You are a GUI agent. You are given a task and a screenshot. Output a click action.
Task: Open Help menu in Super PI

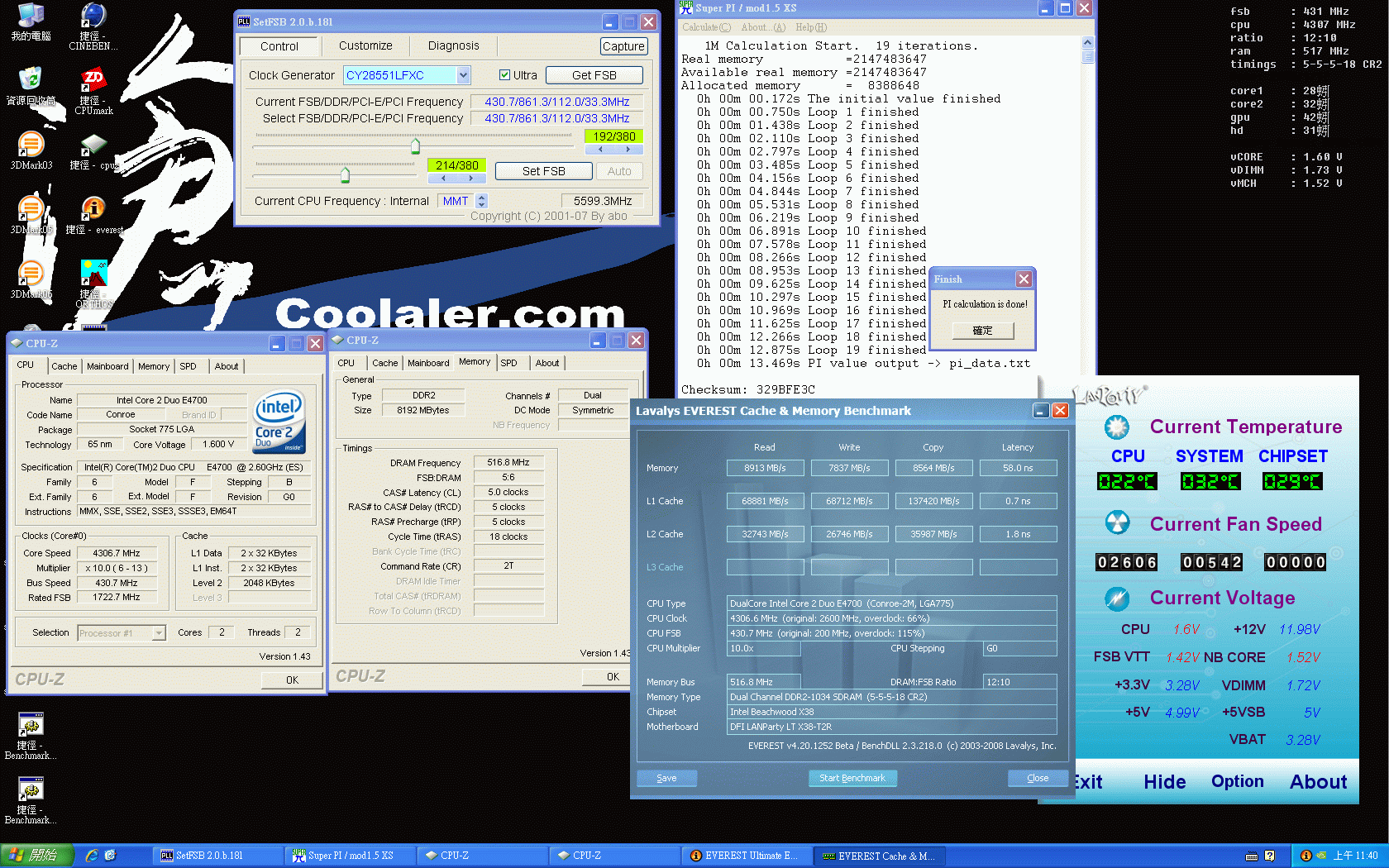point(811,27)
